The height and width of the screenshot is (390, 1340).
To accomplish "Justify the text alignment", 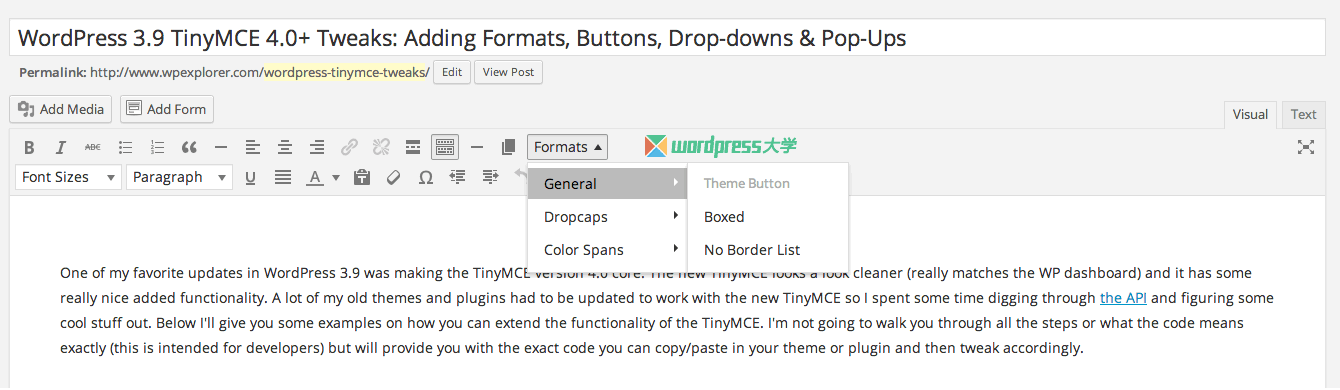I will 283,177.
